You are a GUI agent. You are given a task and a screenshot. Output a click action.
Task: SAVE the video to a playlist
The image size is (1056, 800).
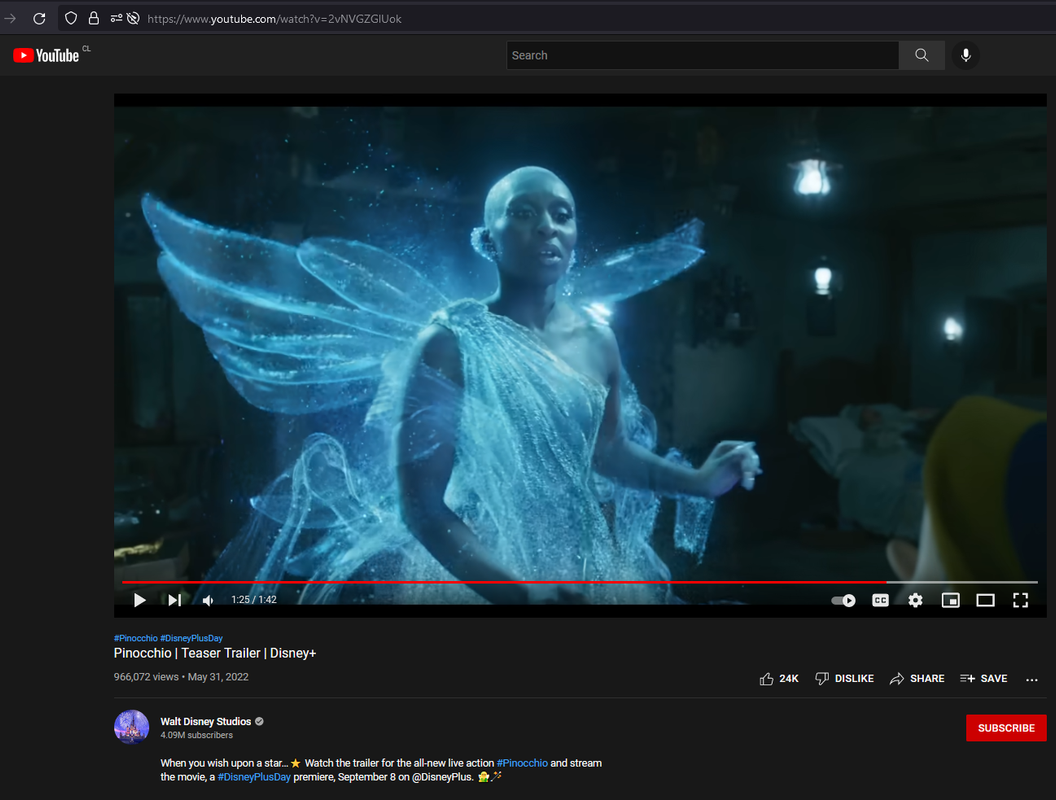pos(983,679)
